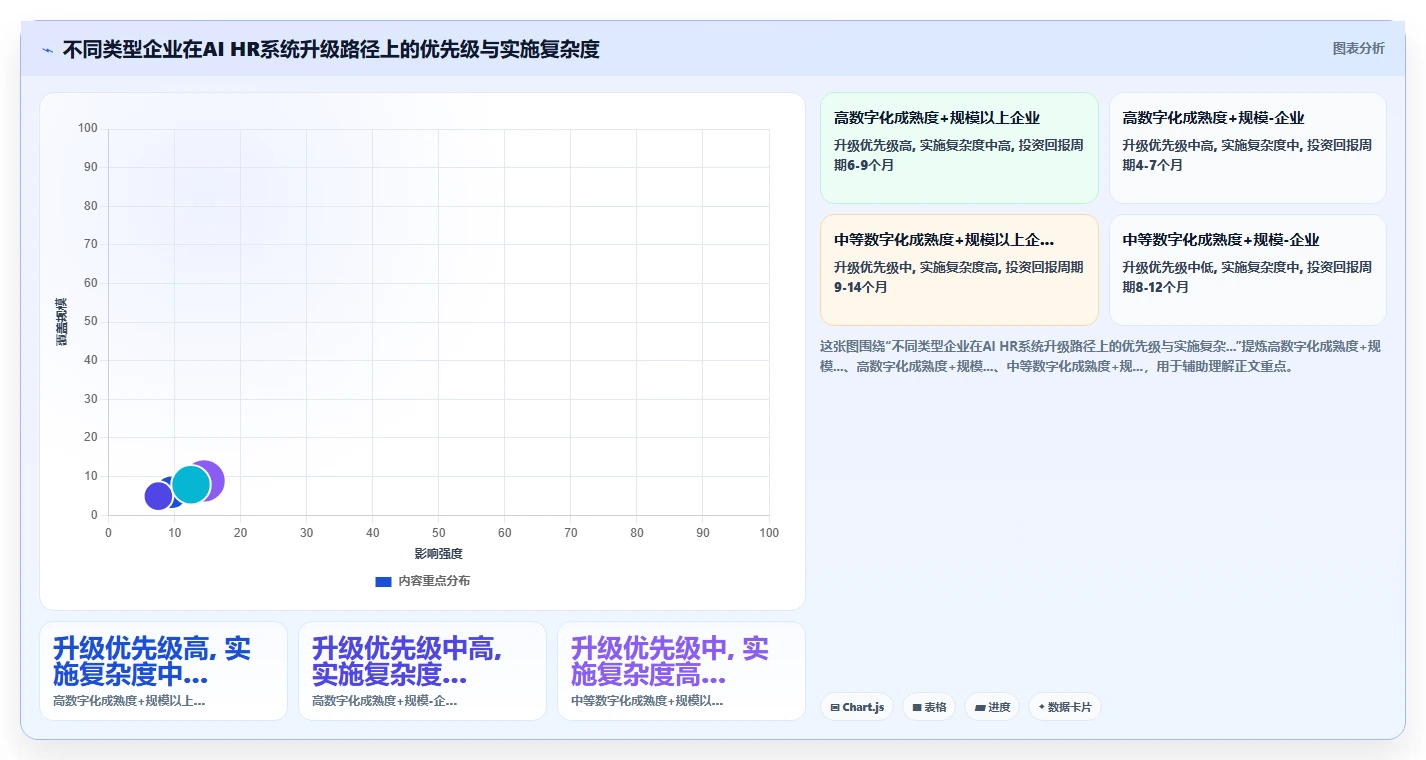Image resolution: width=1426 pixels, height=760 pixels.
Task: Click the 进度 tag
Action: (x=992, y=707)
